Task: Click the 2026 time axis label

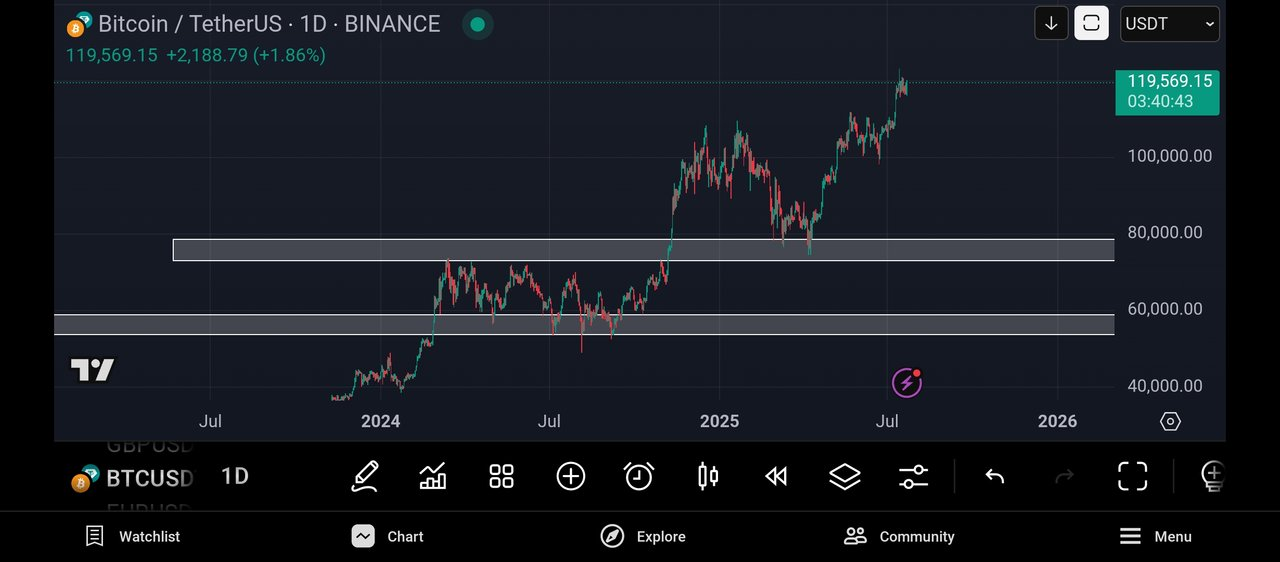Action: click(1057, 421)
